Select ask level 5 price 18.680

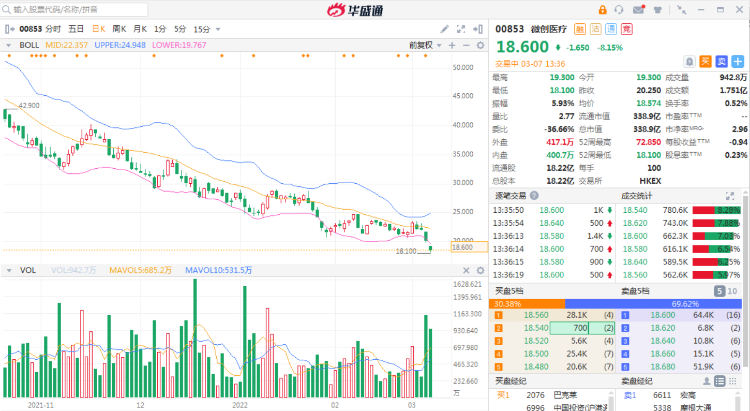[x=663, y=367]
